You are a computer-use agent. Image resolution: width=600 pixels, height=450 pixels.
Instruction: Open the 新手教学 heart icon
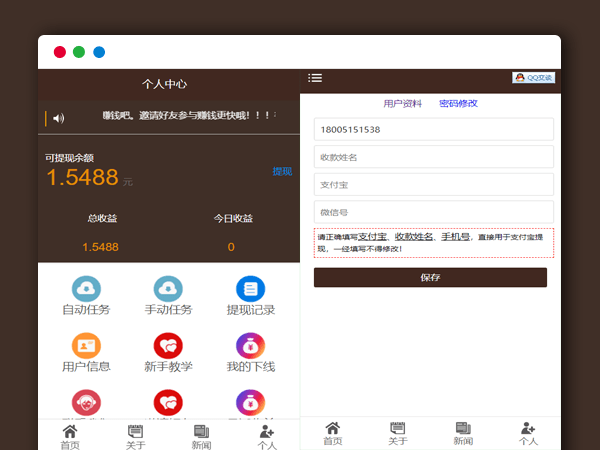[x=168, y=345]
